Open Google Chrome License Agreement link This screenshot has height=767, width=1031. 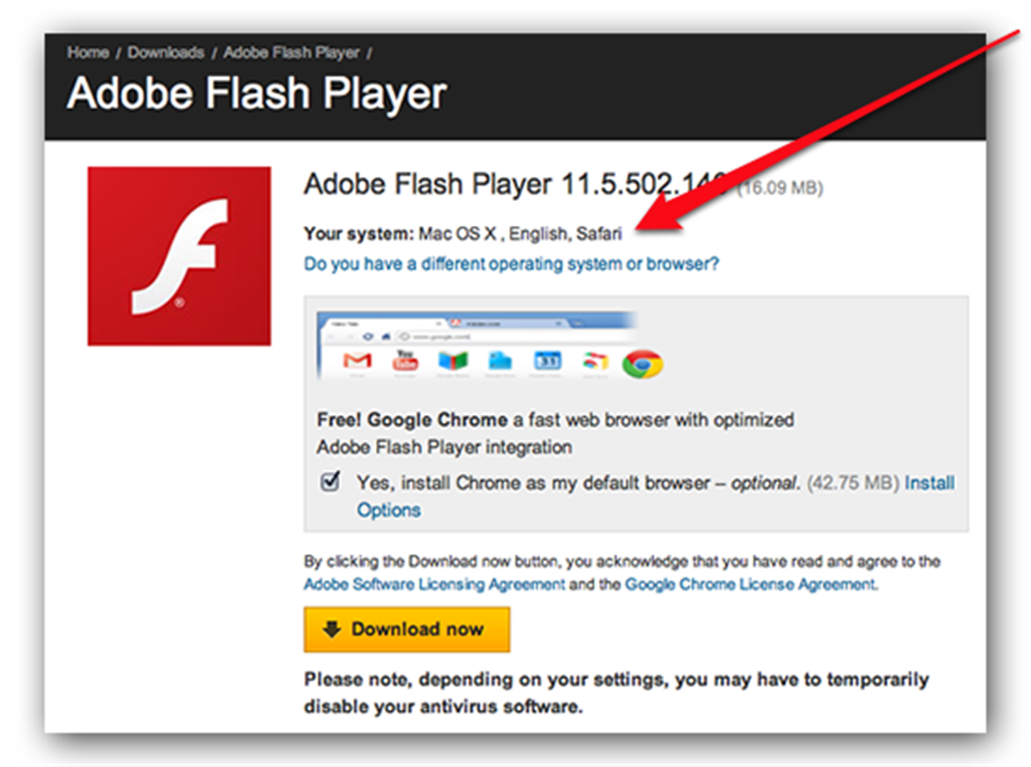click(x=750, y=584)
